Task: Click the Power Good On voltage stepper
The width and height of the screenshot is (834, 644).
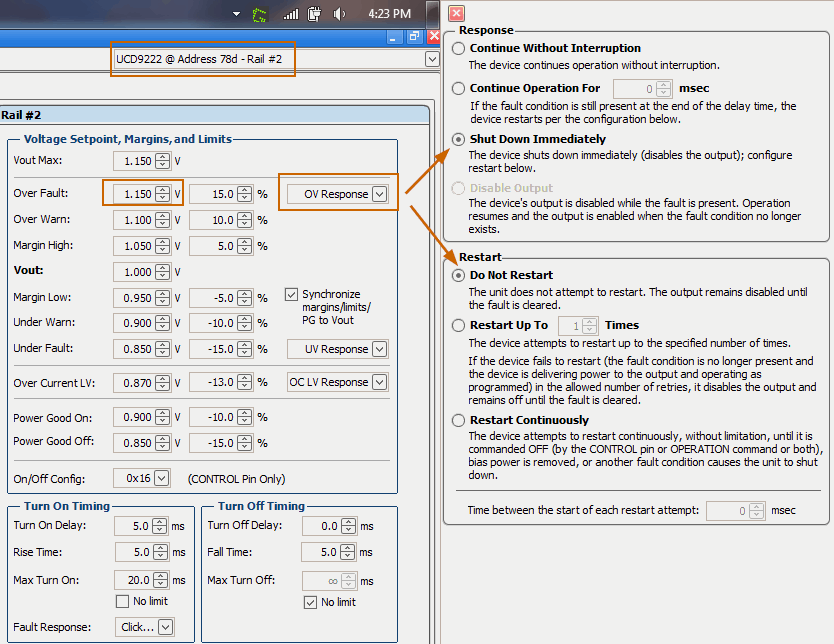Action: pos(163,417)
